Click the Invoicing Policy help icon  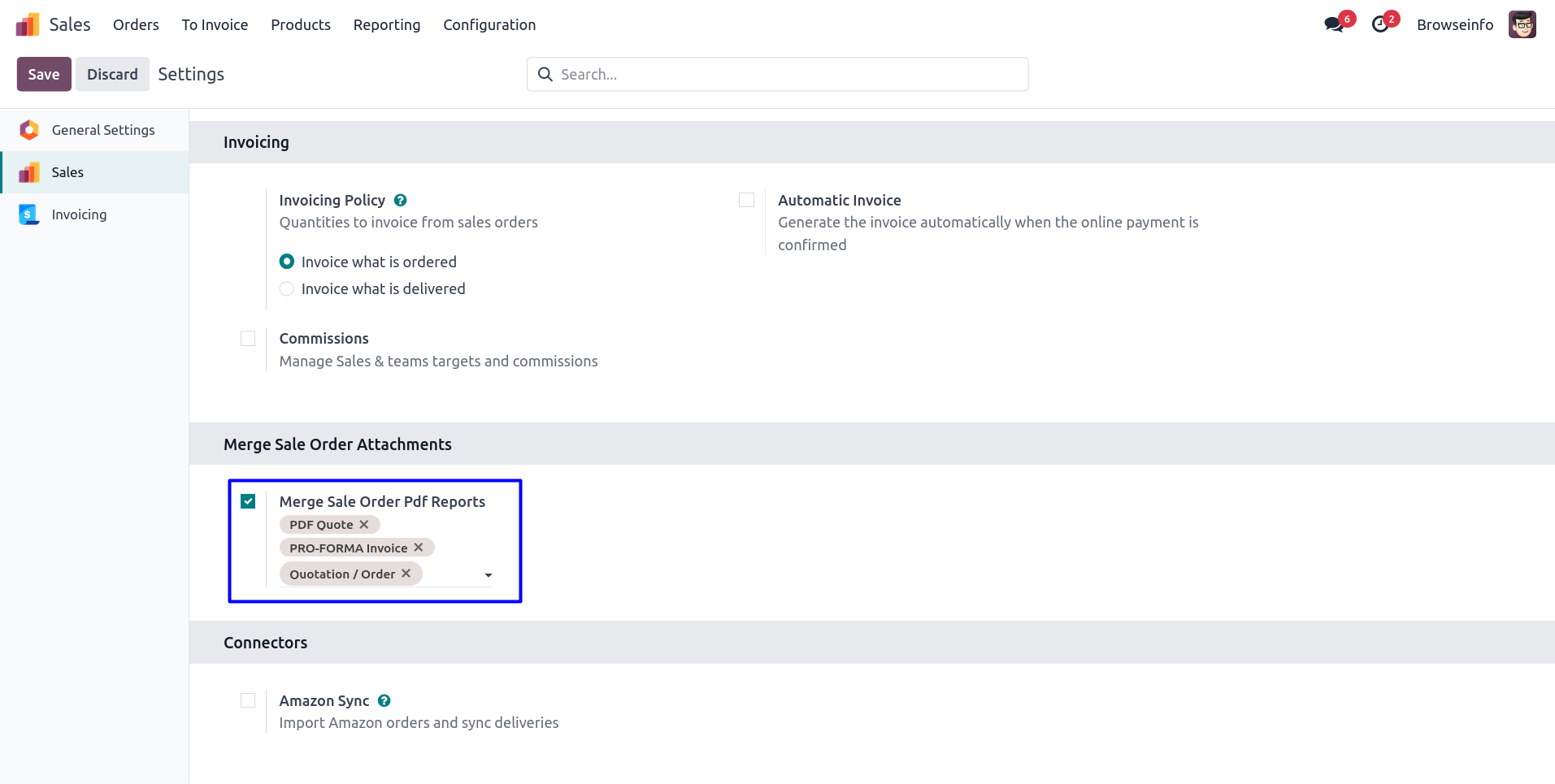coord(400,200)
